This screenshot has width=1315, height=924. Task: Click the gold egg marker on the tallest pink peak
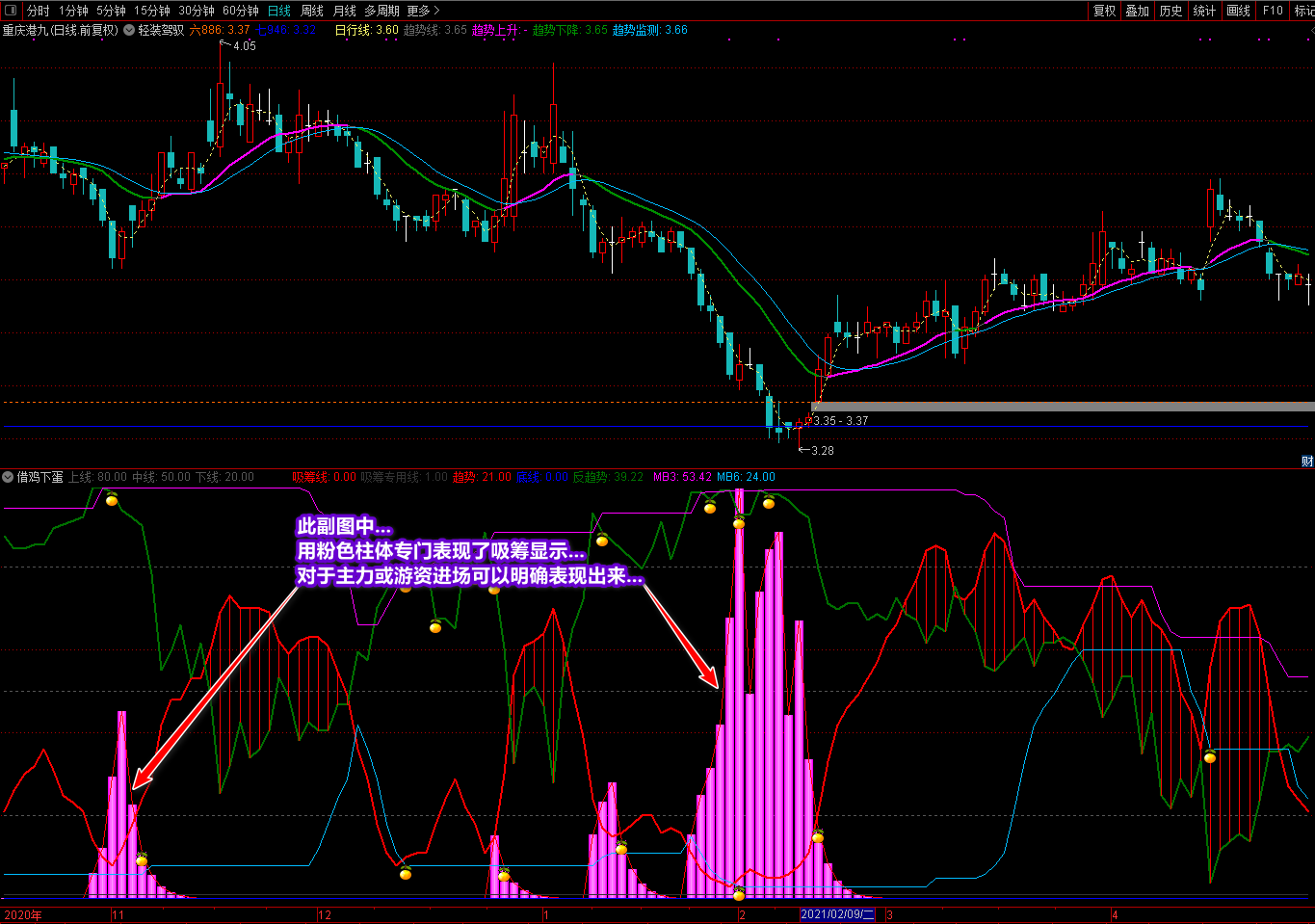(739, 522)
